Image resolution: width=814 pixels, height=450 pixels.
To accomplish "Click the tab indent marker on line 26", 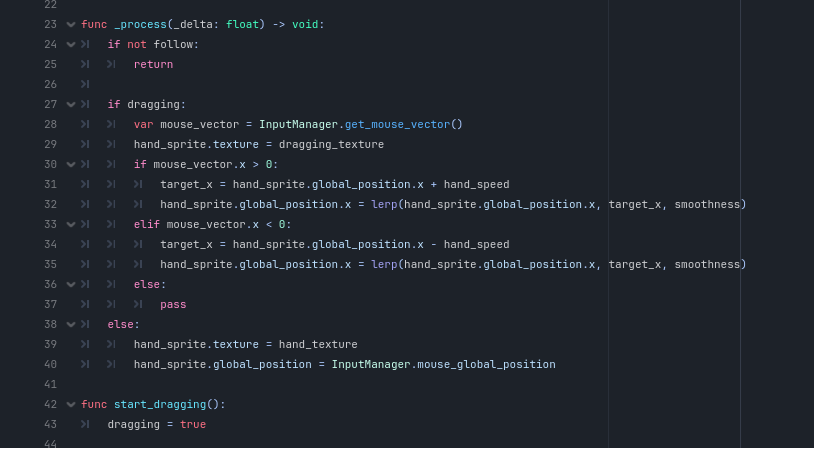I will pos(85,84).
